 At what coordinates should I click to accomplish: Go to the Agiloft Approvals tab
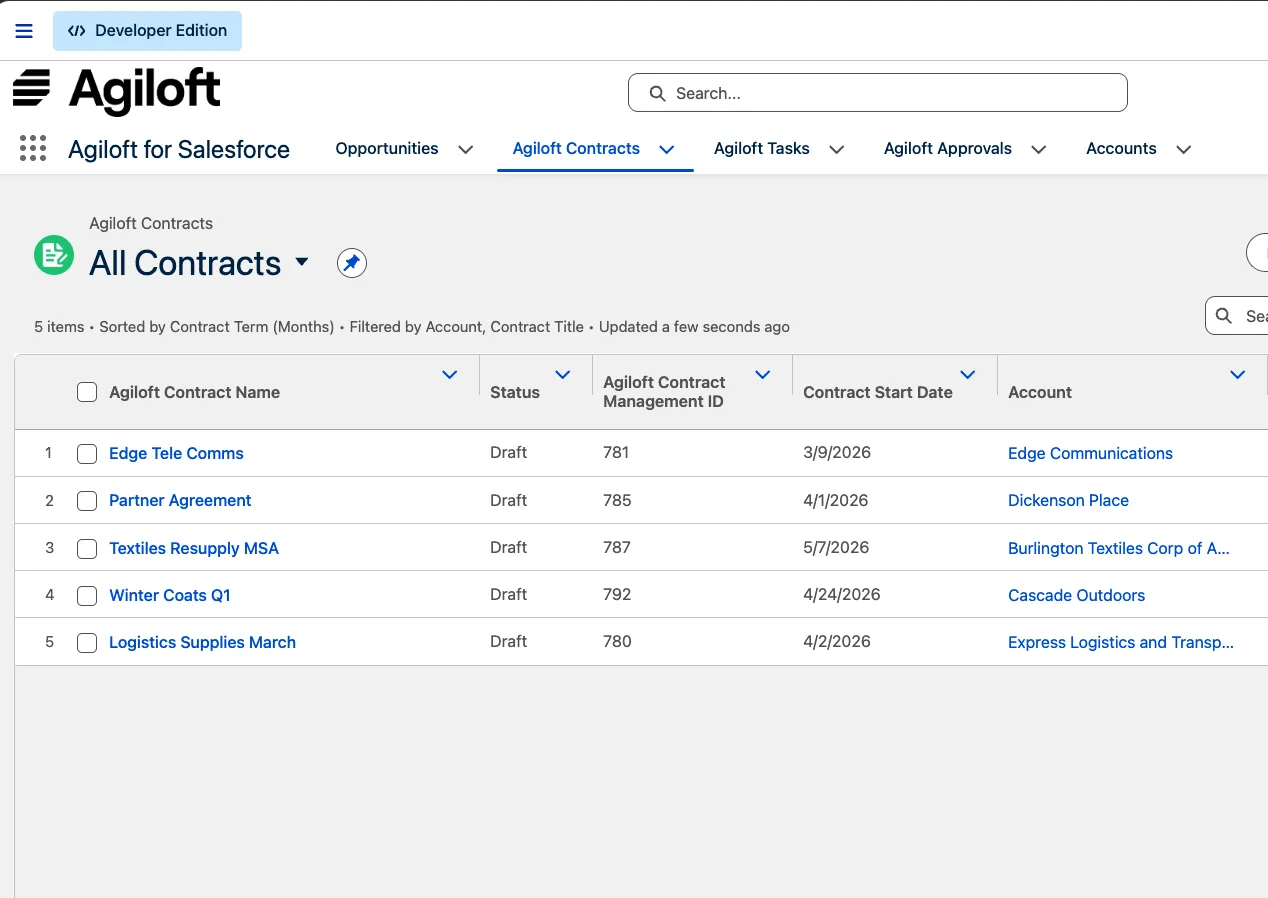(x=948, y=149)
